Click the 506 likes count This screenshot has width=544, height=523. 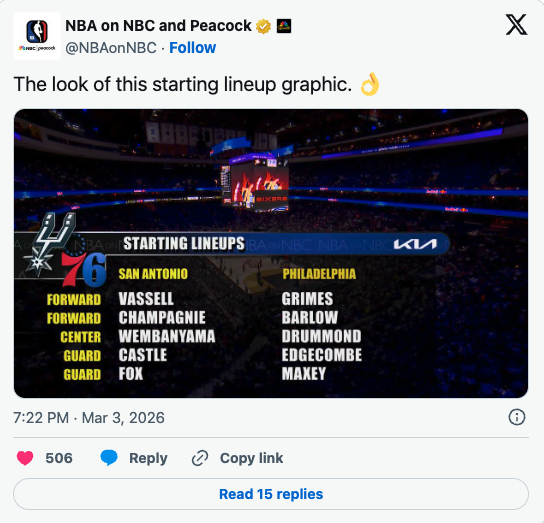59,458
